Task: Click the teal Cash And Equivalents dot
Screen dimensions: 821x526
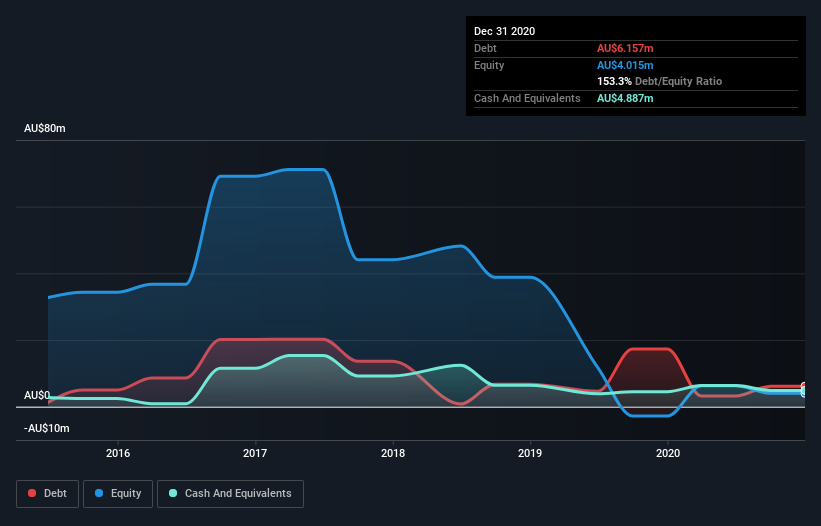Action: click(173, 493)
